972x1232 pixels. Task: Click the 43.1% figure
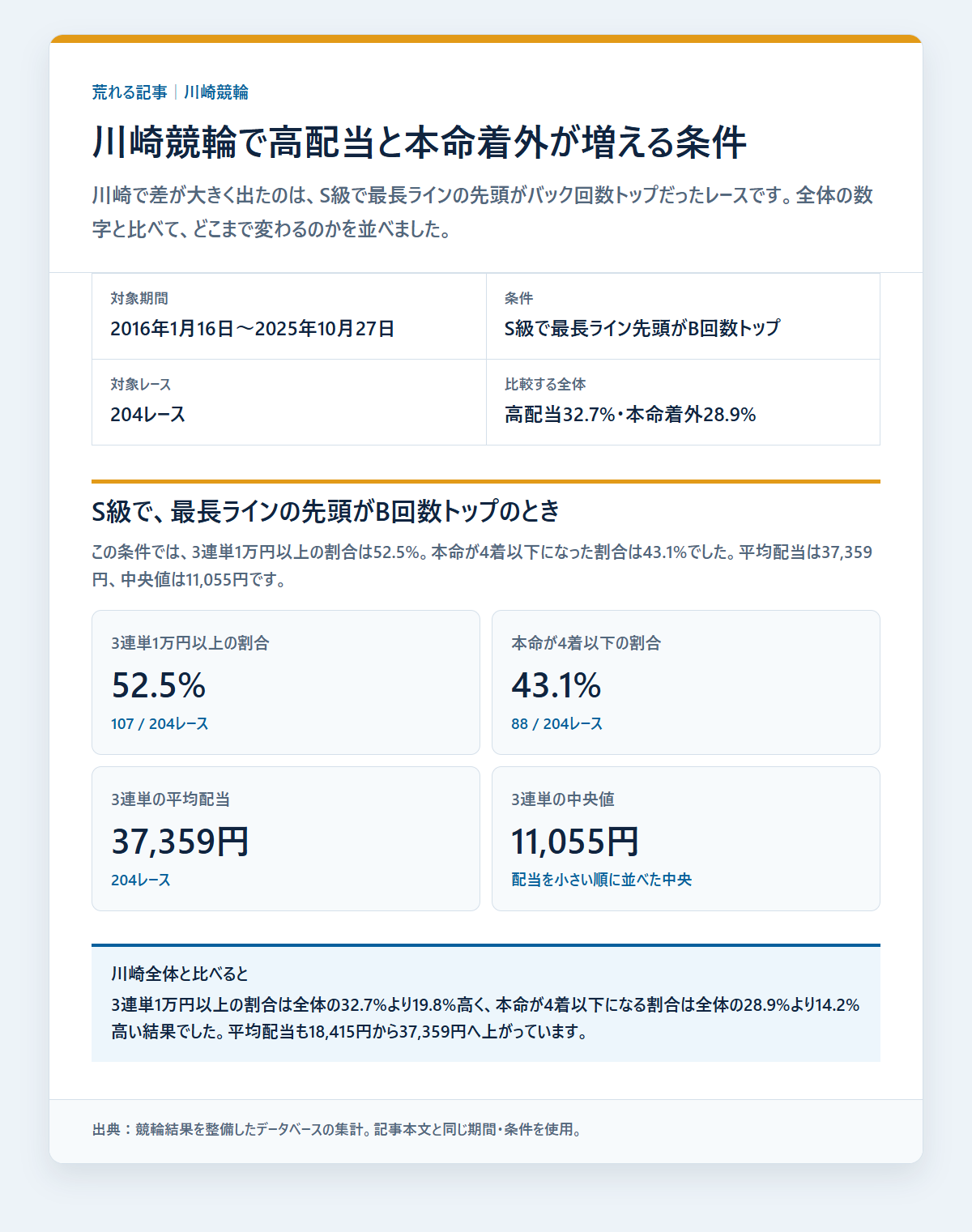pyautogui.click(x=556, y=685)
